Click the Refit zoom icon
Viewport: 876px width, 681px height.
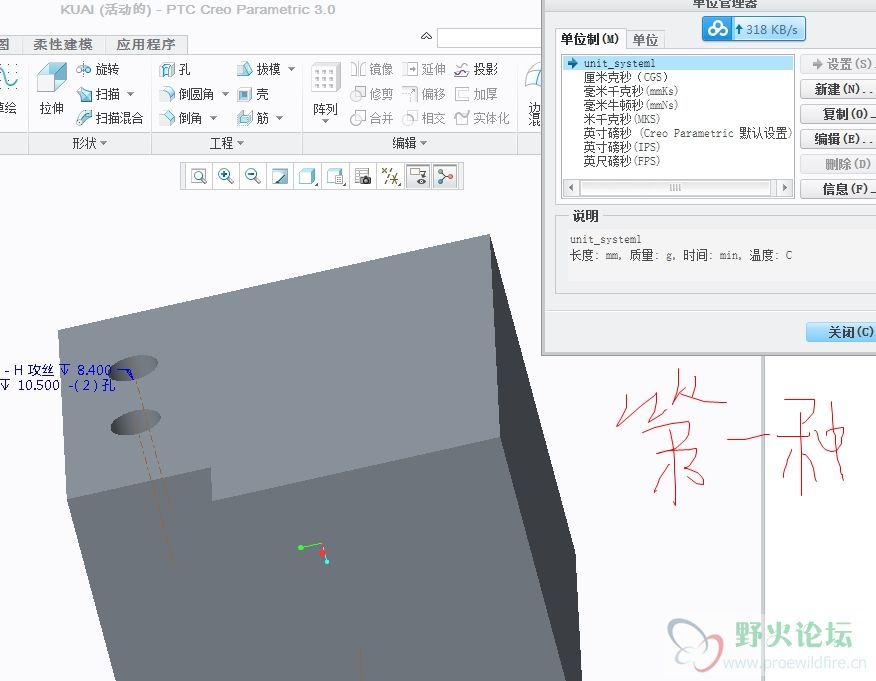[198, 177]
